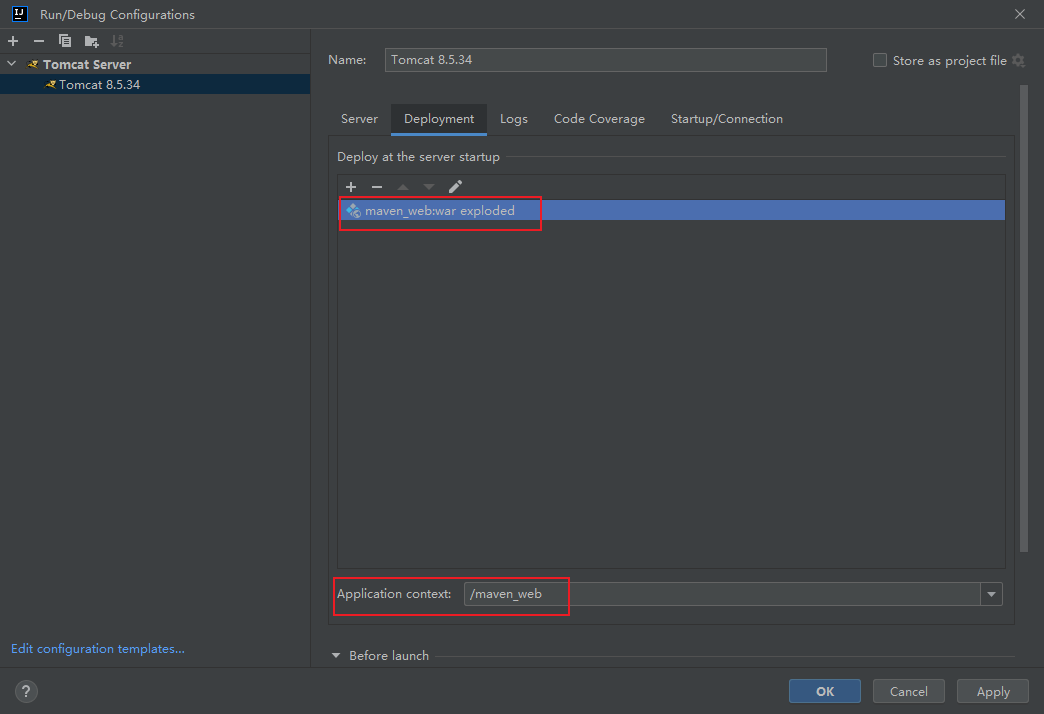Sort configurations alphabetically
The height and width of the screenshot is (714, 1044).
pyautogui.click(x=117, y=41)
